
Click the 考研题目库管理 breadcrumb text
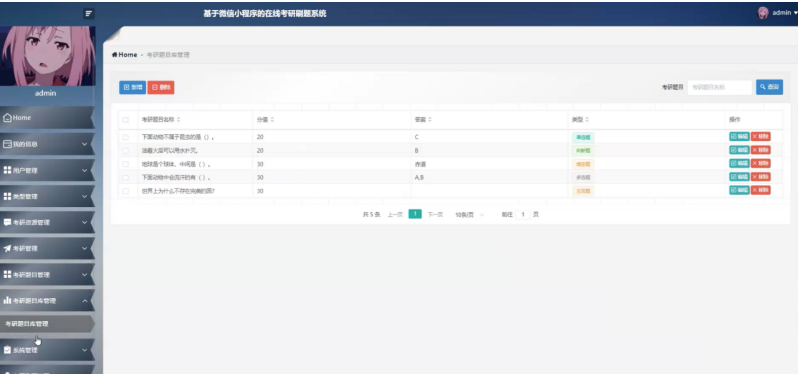click(x=168, y=55)
